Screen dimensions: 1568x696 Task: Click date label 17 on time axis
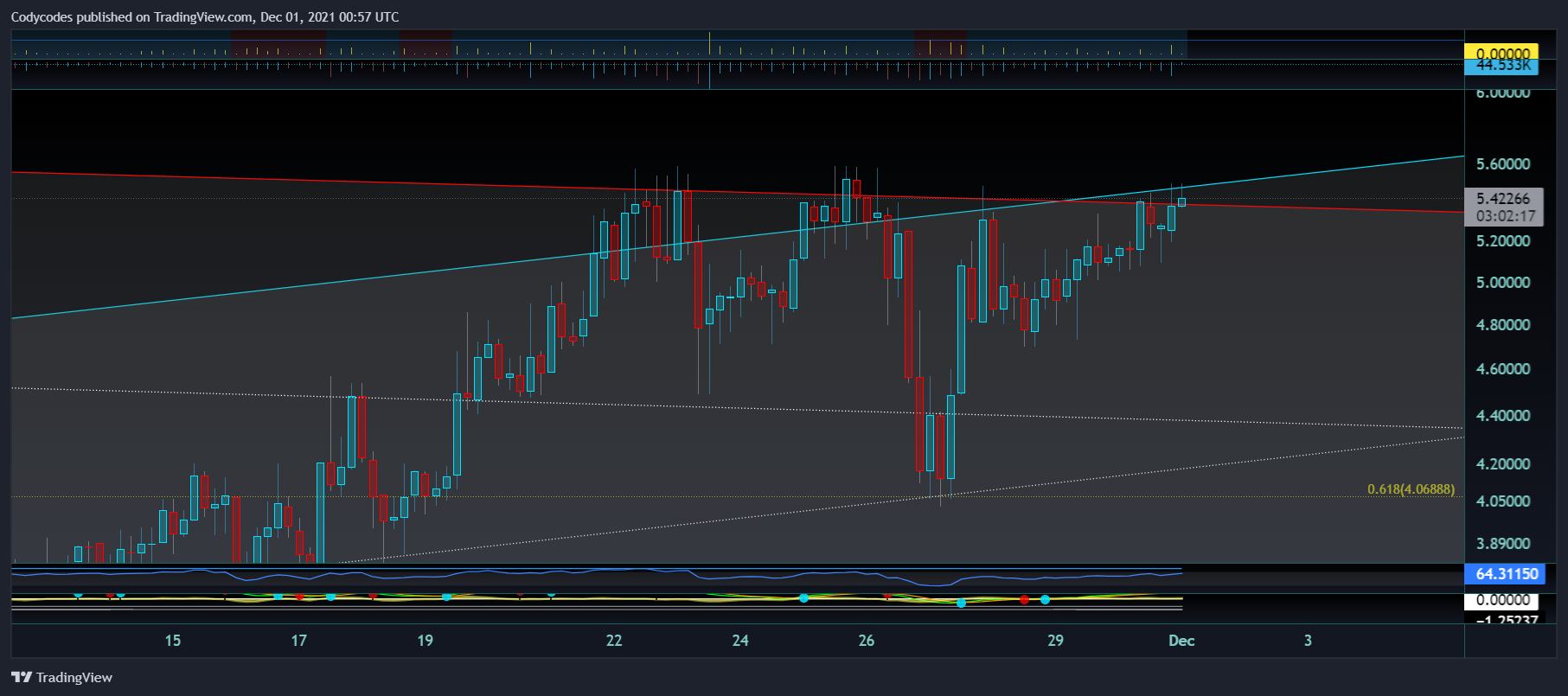click(299, 641)
